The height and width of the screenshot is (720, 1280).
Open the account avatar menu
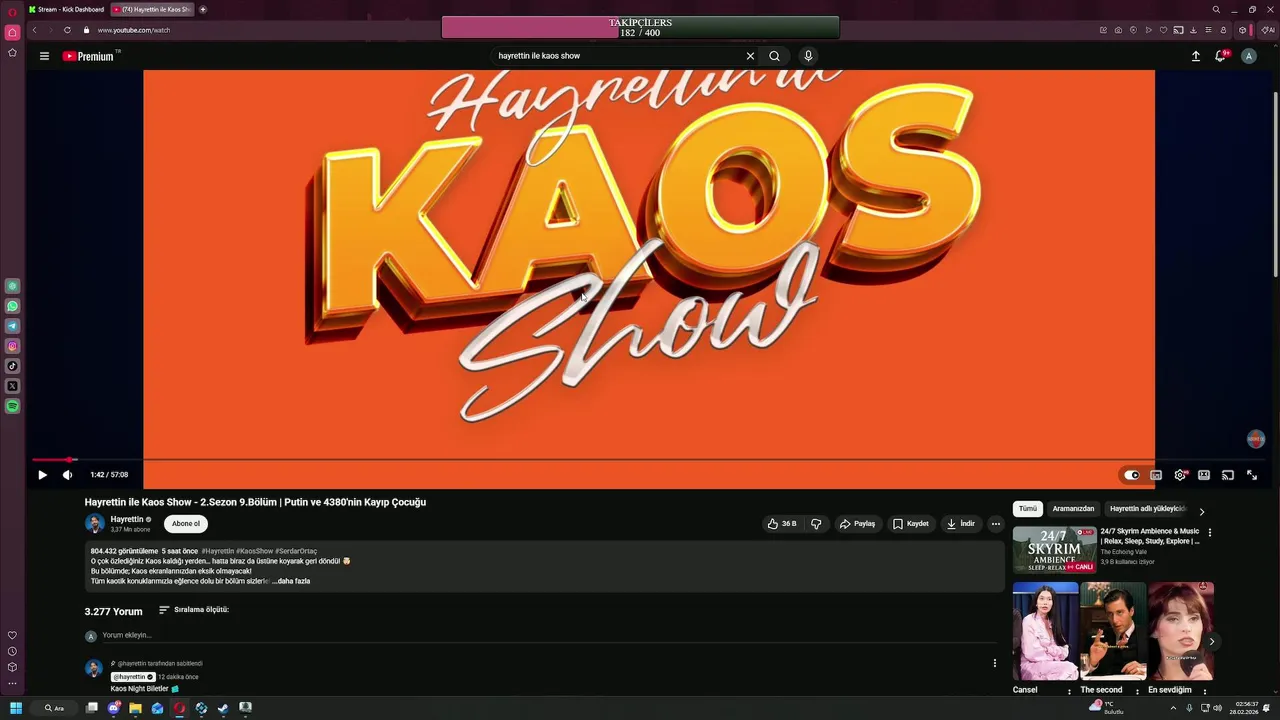[1248, 56]
